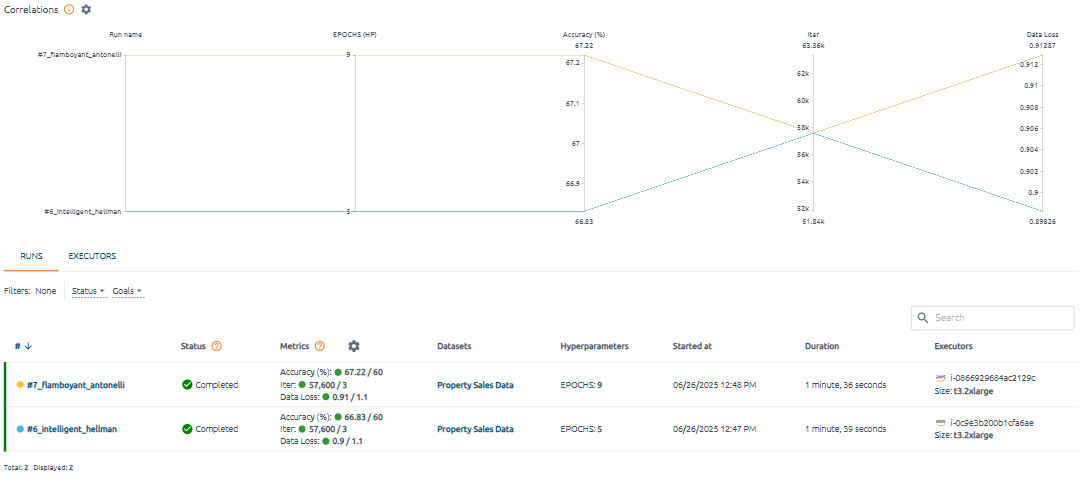This screenshot has width=1085, height=484.
Task: Click the Status column help icon
Action: (217, 346)
